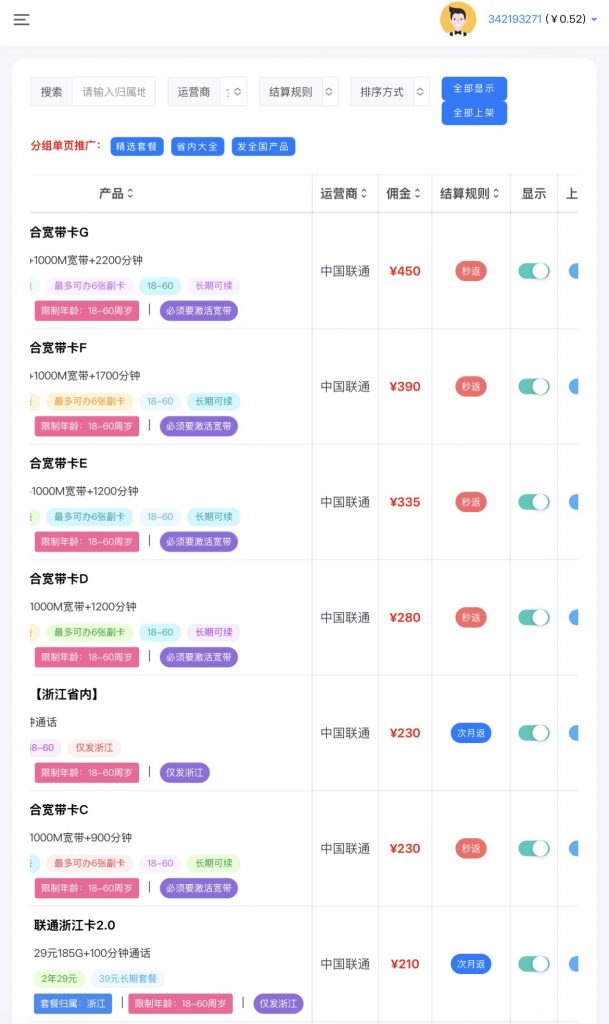Sort by 运营商 column header
This screenshot has height=1024, width=609.
pyautogui.click(x=363, y=194)
